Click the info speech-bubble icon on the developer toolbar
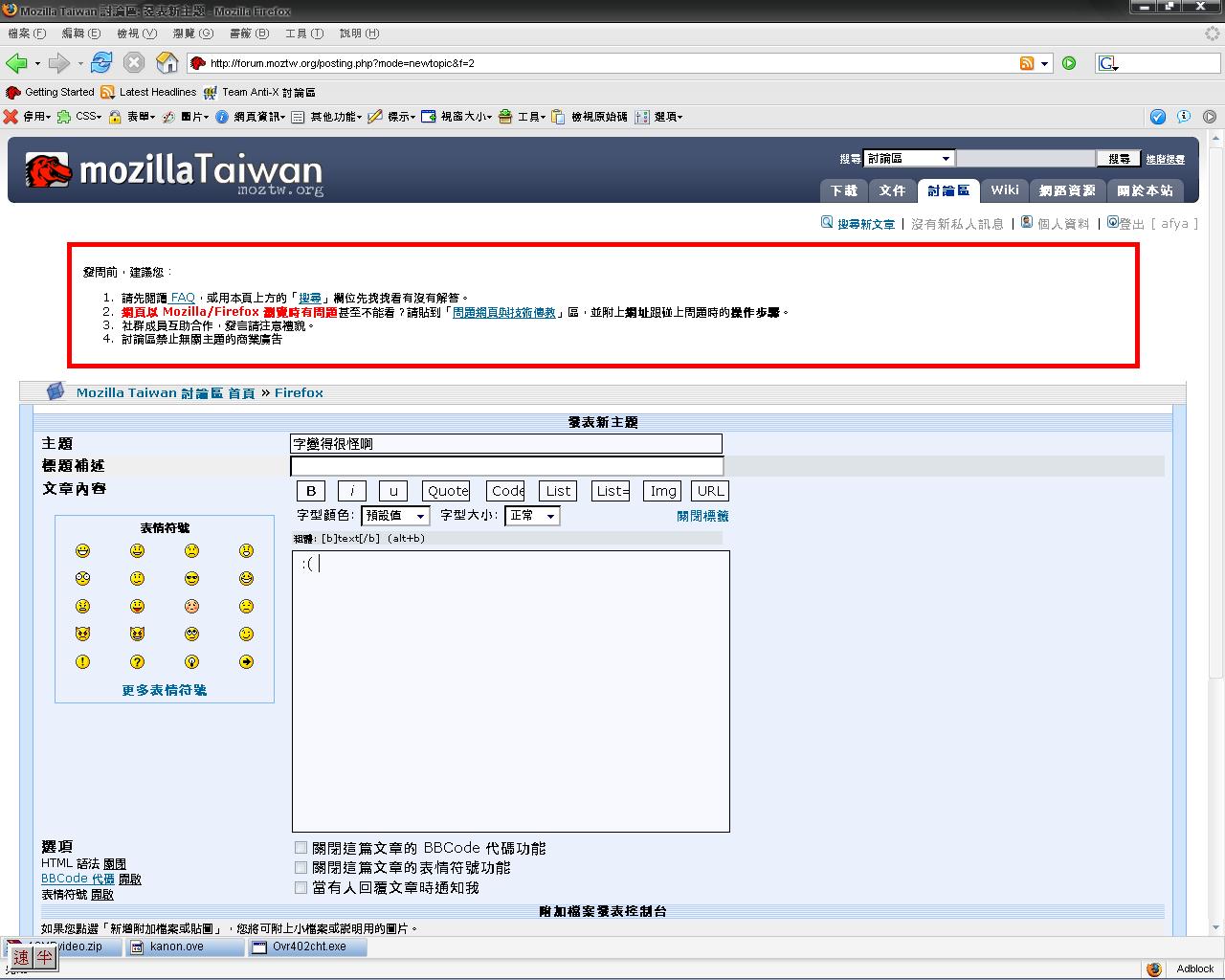Screen dimensions: 1225x980 (x=1184, y=117)
